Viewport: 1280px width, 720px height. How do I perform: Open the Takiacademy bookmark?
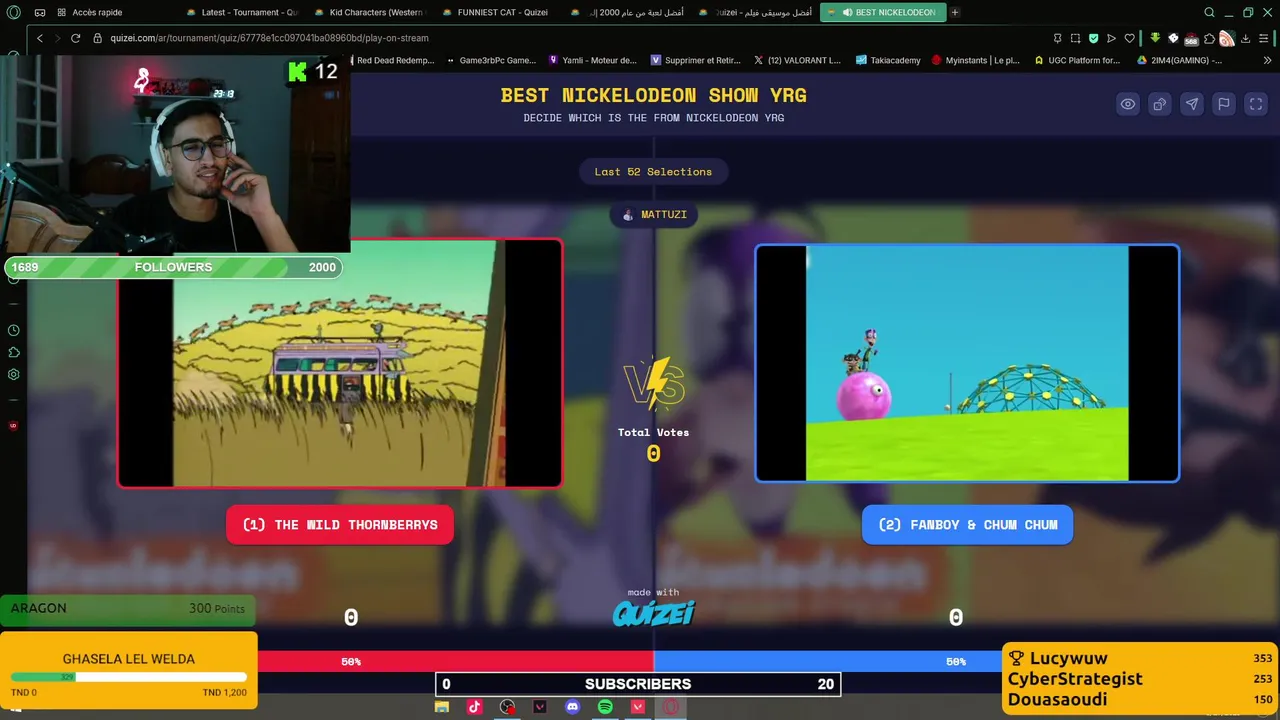(x=888, y=60)
